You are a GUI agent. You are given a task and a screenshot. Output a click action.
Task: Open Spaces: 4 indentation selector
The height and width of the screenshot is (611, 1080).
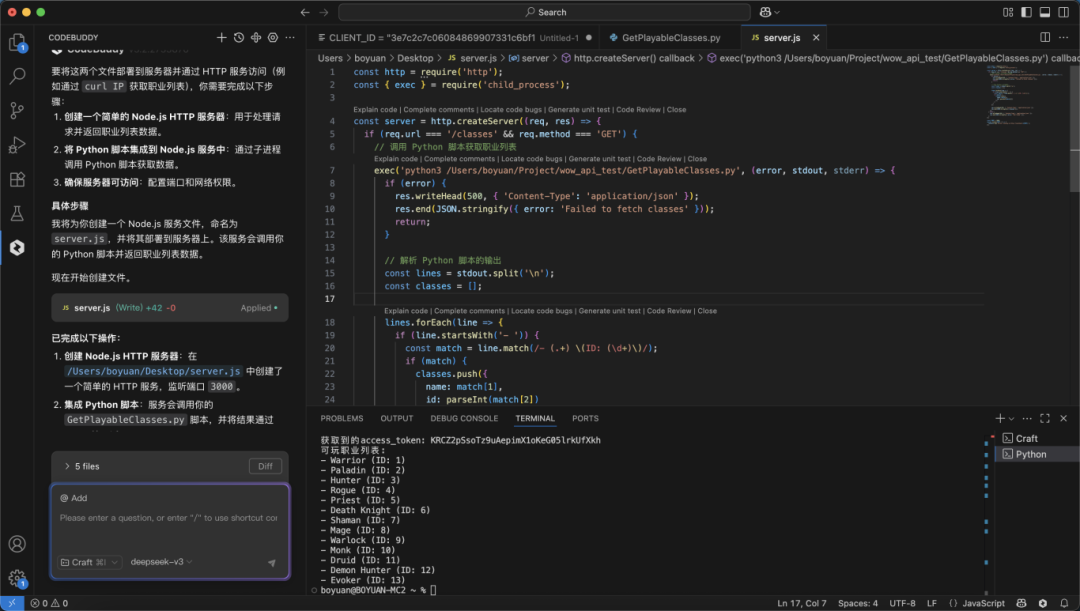pyautogui.click(x=858, y=603)
